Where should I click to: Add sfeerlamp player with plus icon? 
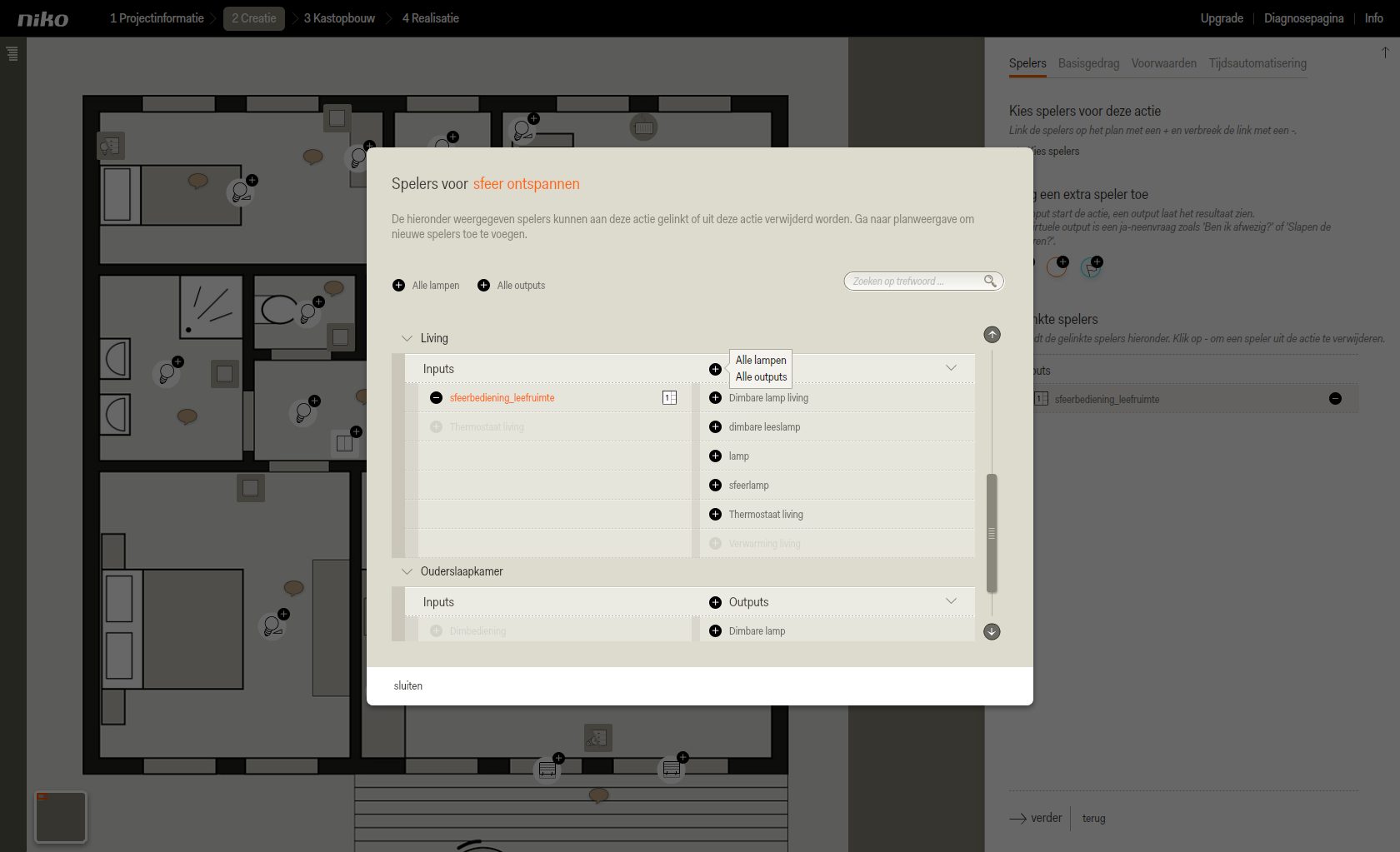pyautogui.click(x=715, y=485)
